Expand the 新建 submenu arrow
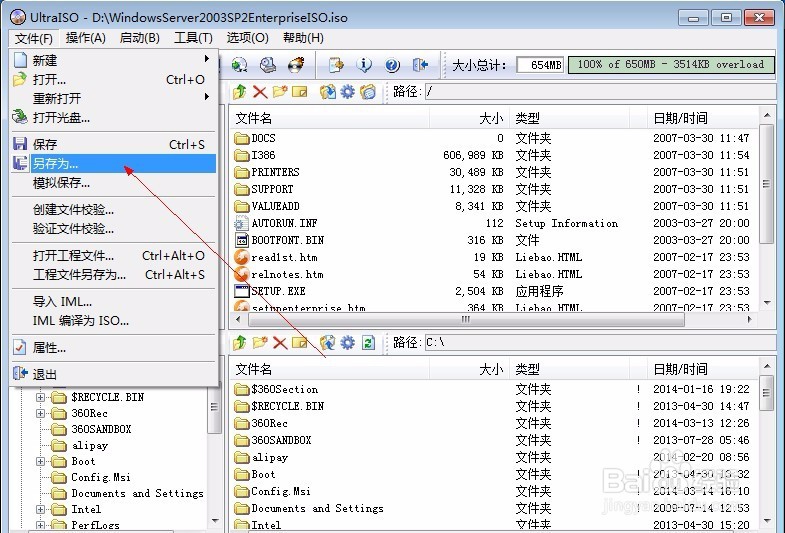 tap(207, 59)
